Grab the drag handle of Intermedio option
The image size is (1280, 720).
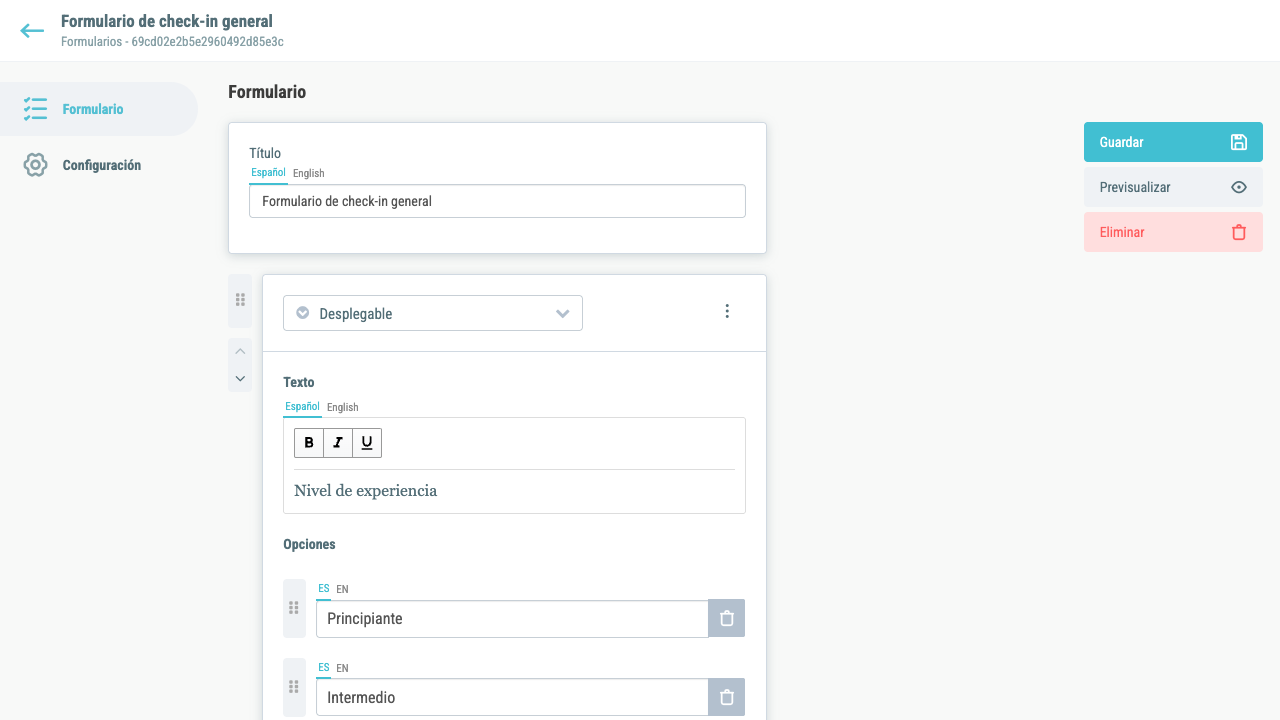294,687
